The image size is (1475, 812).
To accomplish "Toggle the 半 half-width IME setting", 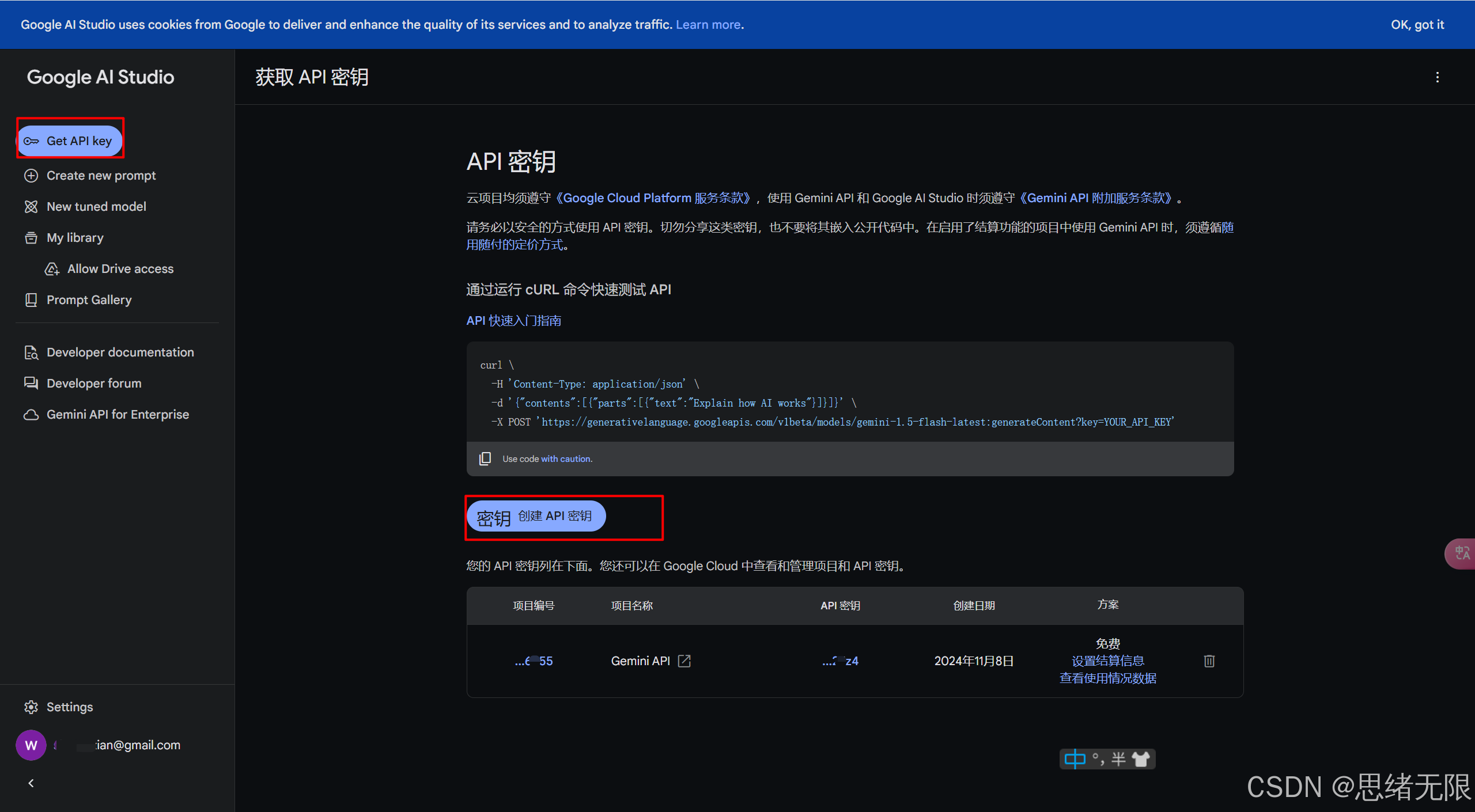I will (1118, 759).
